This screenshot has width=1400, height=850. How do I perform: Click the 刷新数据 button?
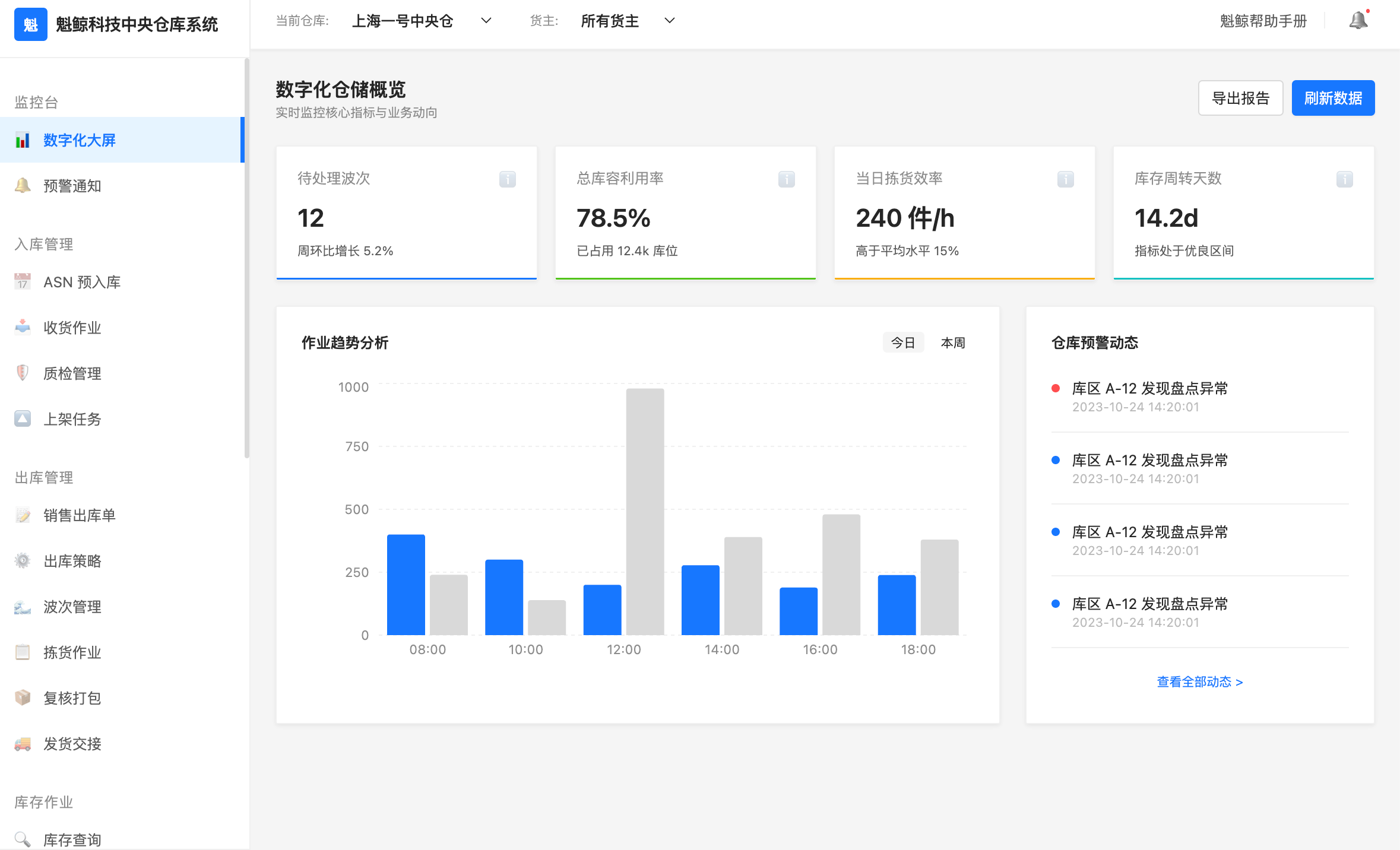(1333, 98)
